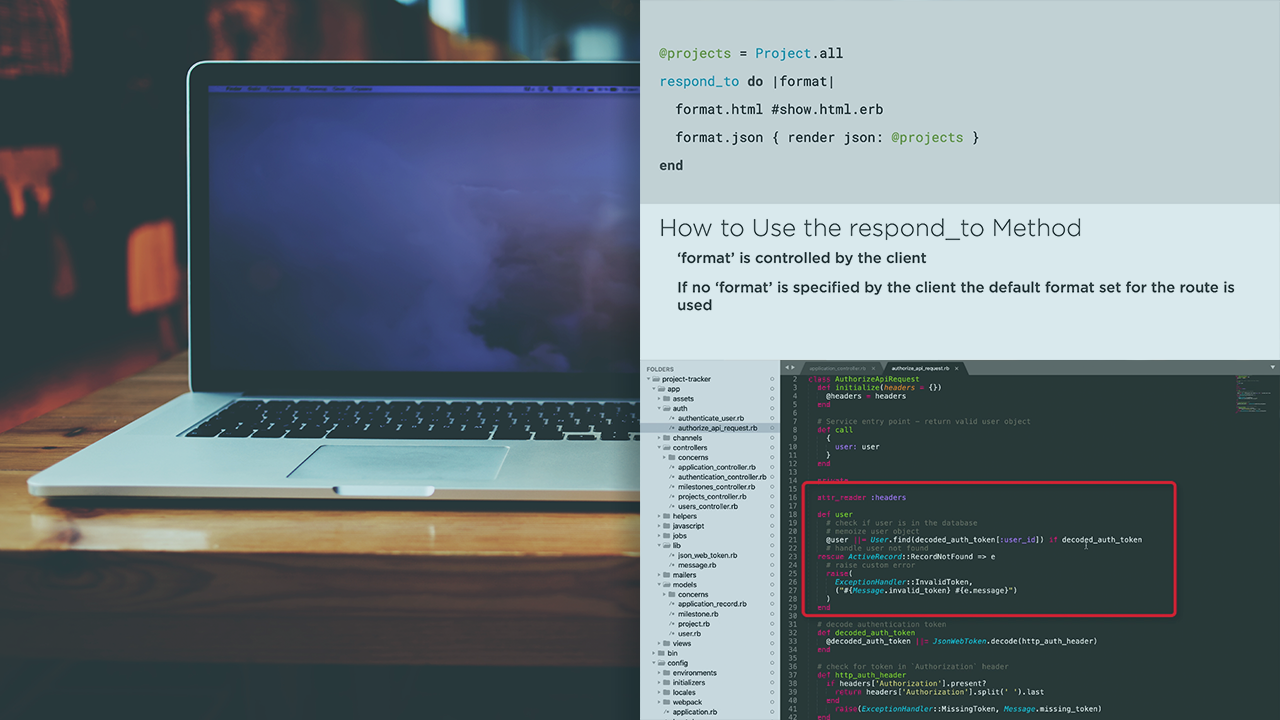The height and width of the screenshot is (720, 1280).
Task: Close the authorize_api_request.rb tab
Action: coord(956,368)
